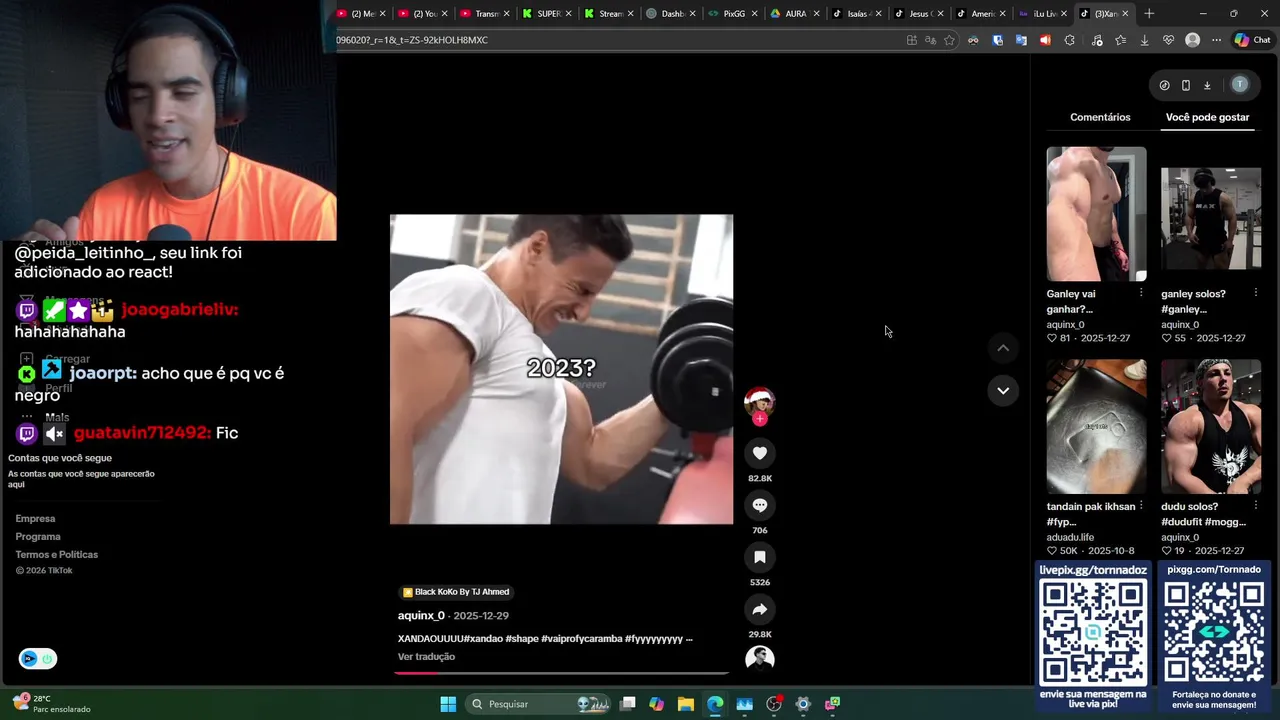Click the compass icon in TikTok top bar

point(1164,85)
